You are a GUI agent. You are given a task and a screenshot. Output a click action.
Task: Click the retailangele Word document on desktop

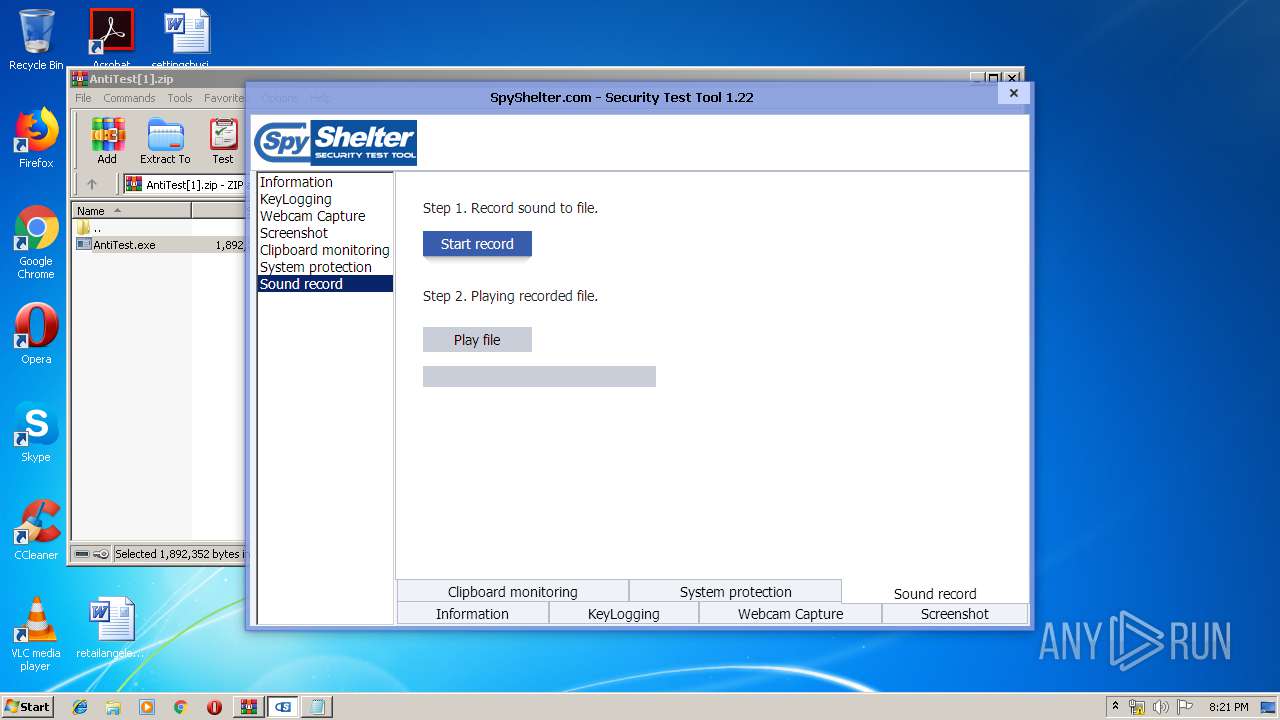(110, 628)
